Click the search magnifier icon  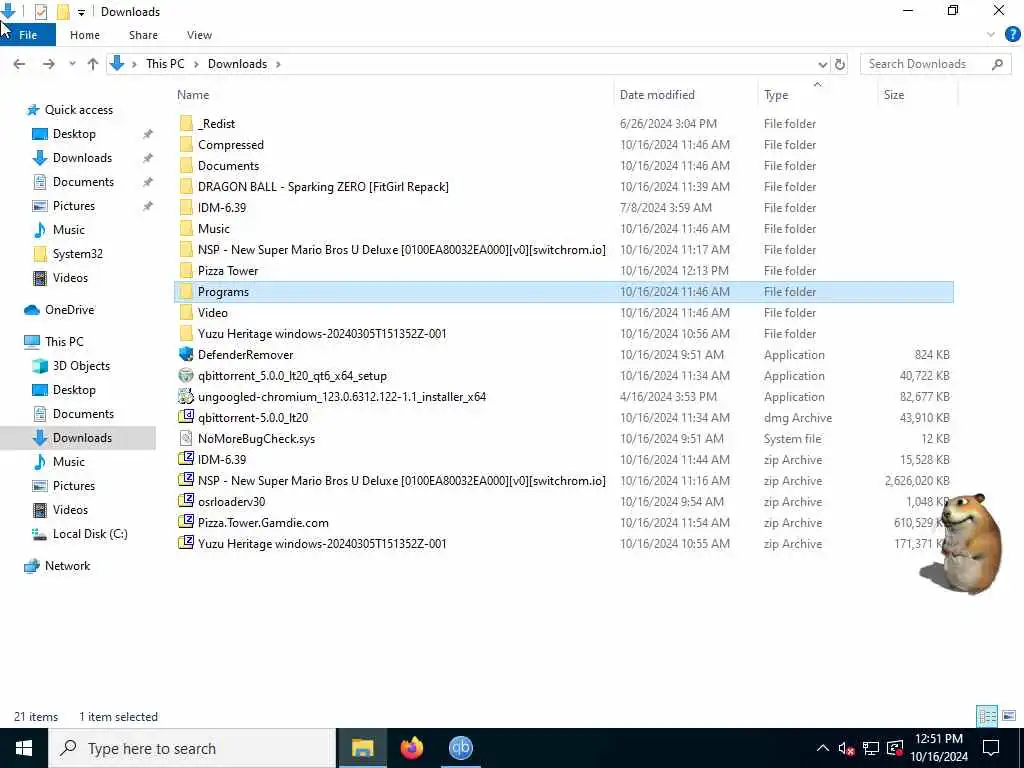[x=997, y=64]
